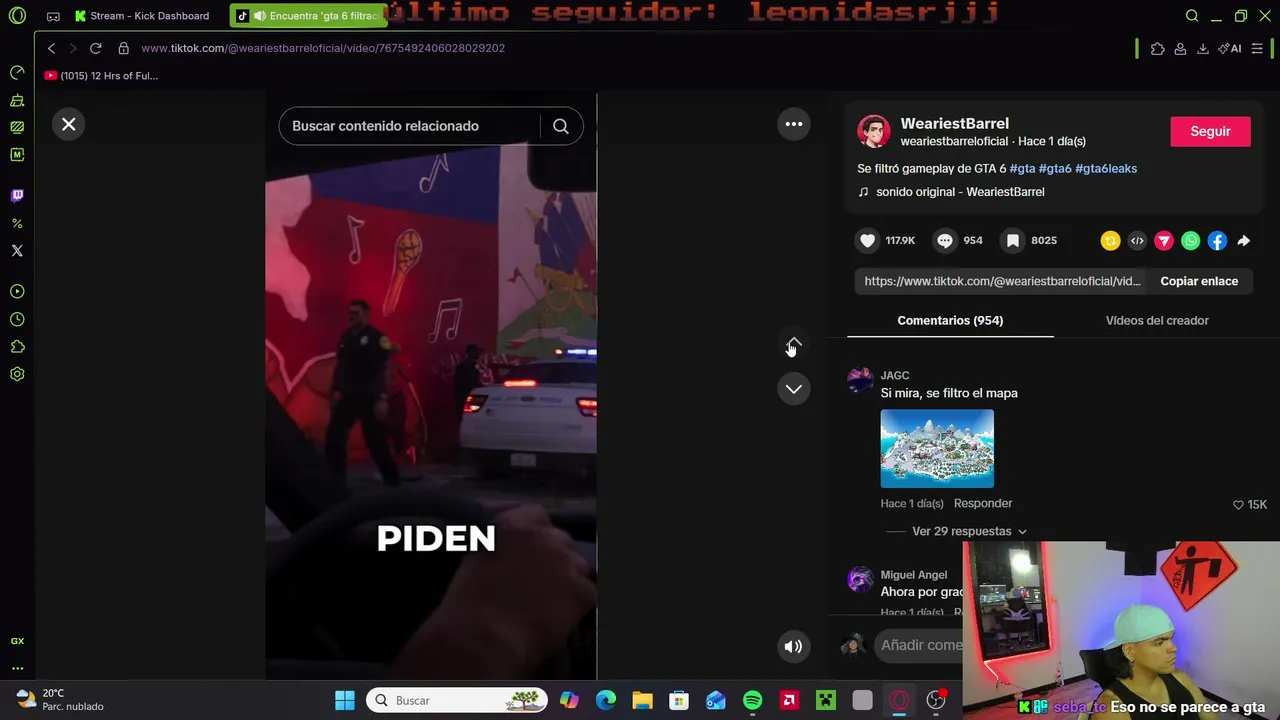Open the Easy Setup sliders icon
Screen dimensions: 1280x720
[x=1257, y=49]
